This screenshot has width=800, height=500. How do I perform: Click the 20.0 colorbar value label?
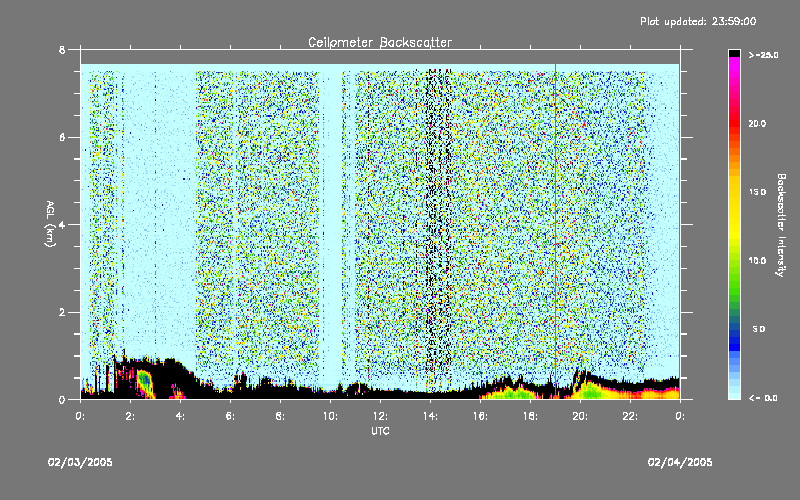[x=757, y=123]
